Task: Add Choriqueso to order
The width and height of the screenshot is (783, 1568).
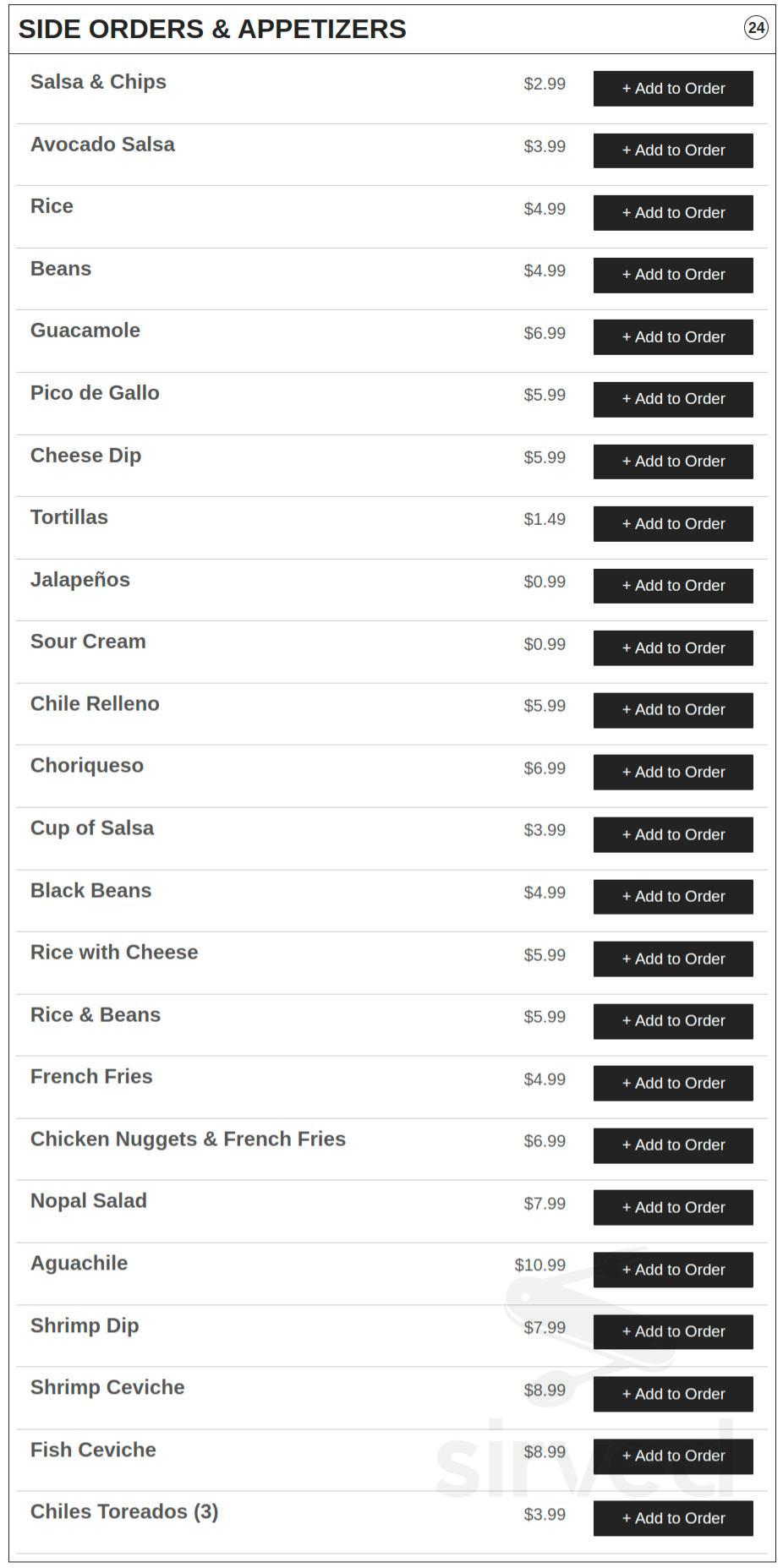Action: (x=672, y=772)
